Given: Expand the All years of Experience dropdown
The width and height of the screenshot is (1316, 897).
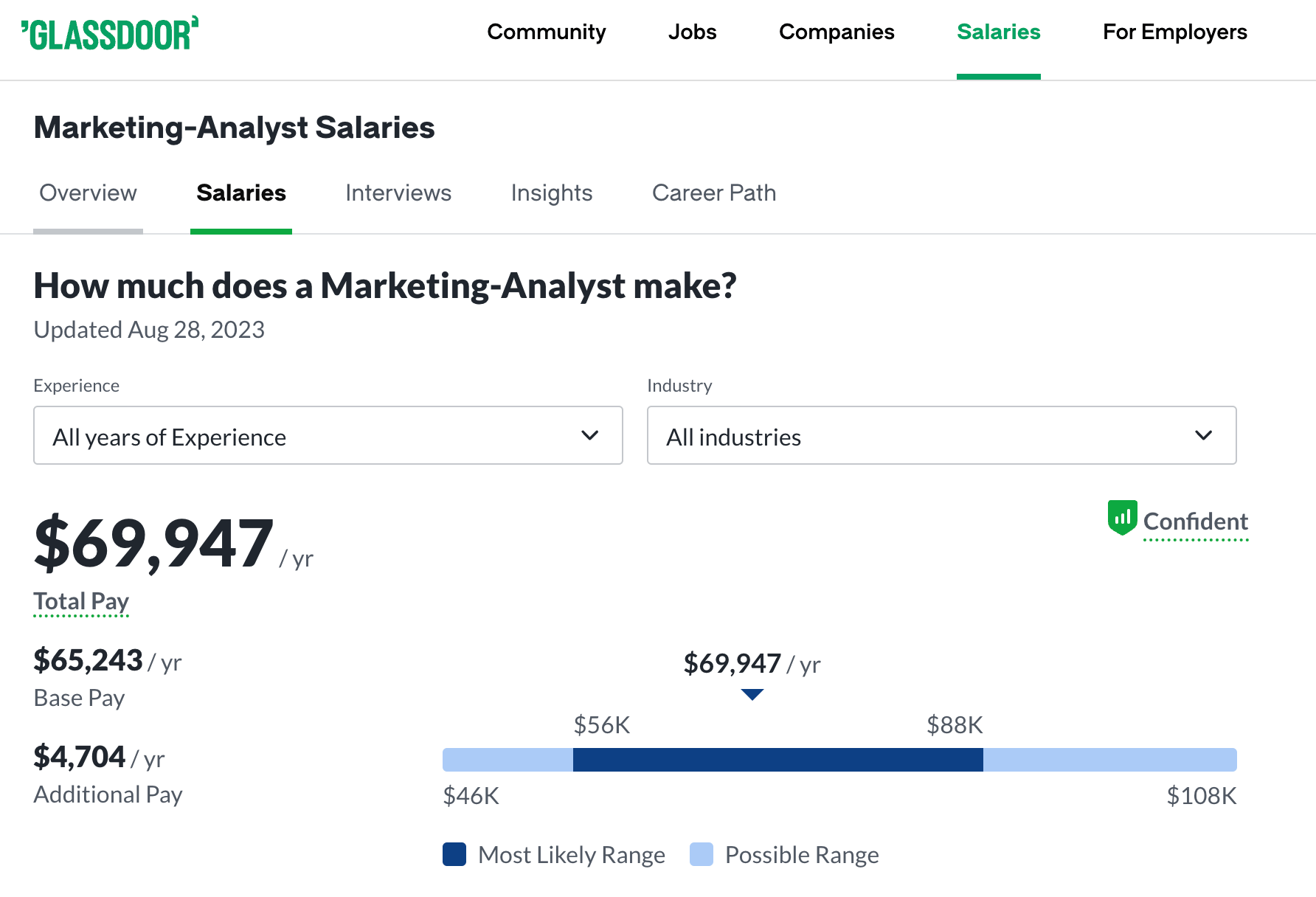Looking at the screenshot, I should [x=328, y=435].
